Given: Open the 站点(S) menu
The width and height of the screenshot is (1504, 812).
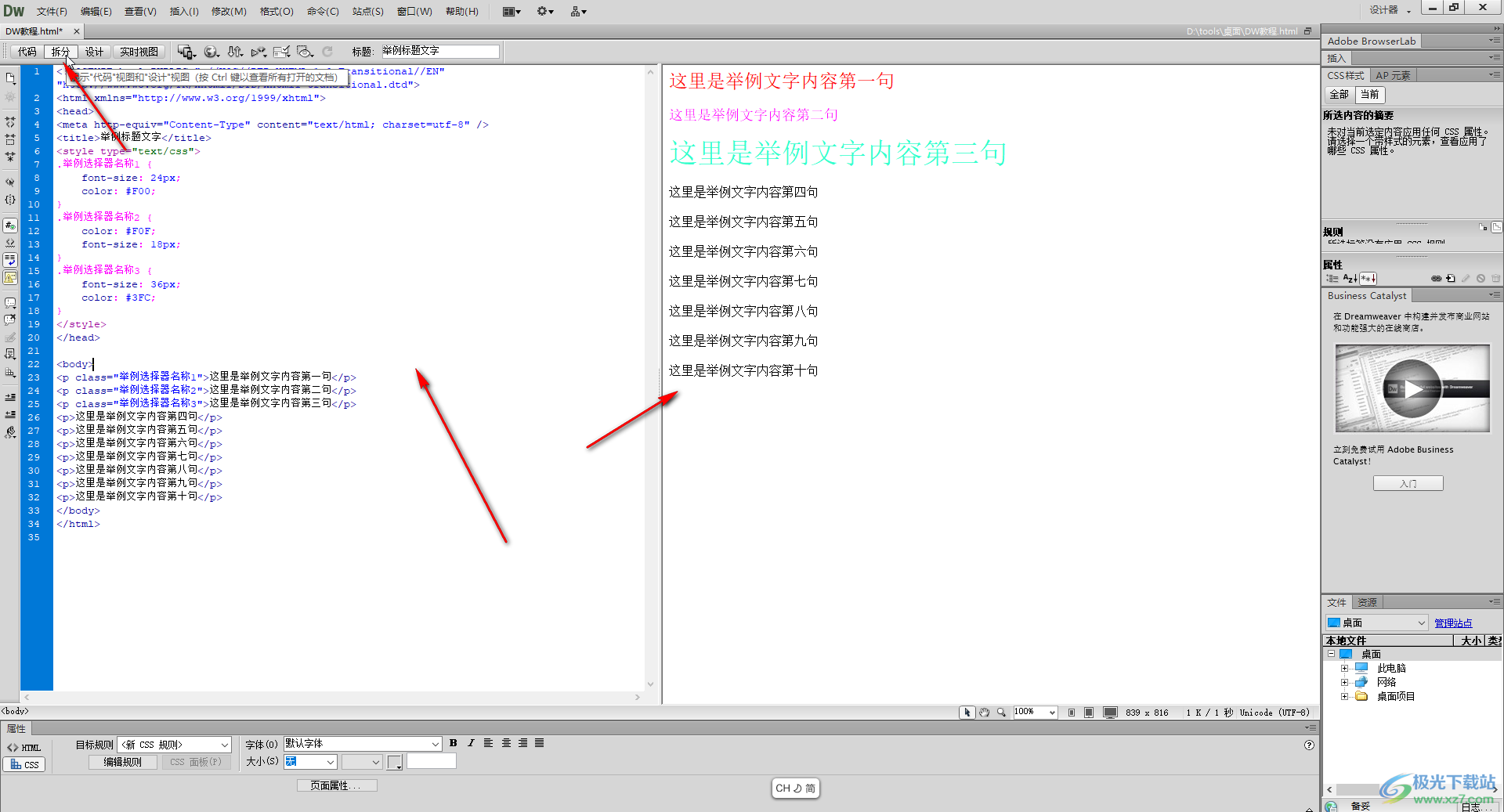Looking at the screenshot, I should (x=367, y=11).
